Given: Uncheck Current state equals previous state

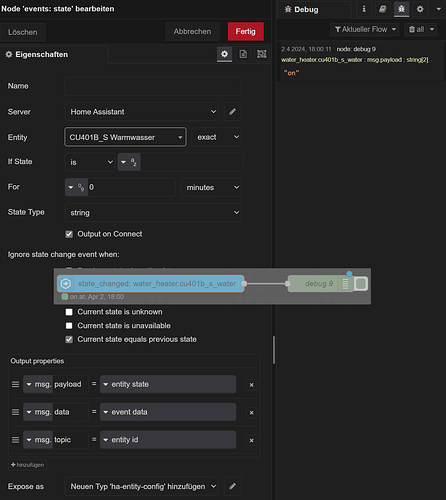Looking at the screenshot, I should coord(69,339).
